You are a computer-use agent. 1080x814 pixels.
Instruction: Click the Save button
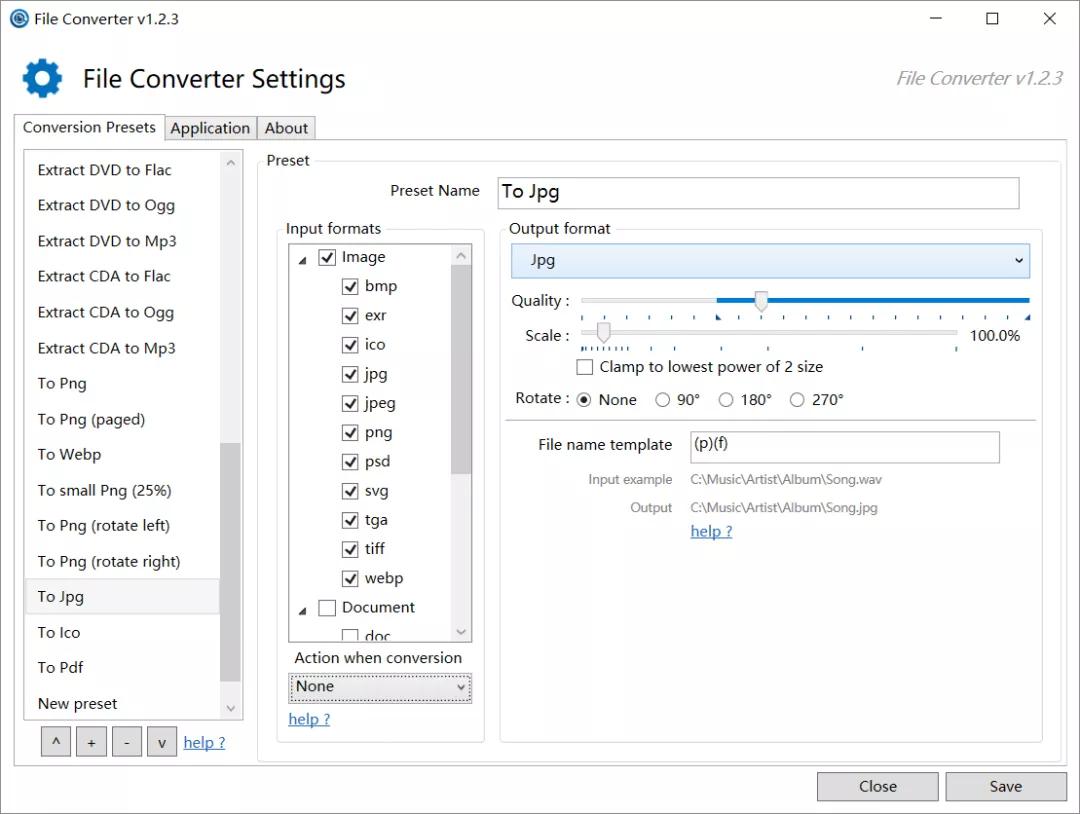click(1005, 786)
